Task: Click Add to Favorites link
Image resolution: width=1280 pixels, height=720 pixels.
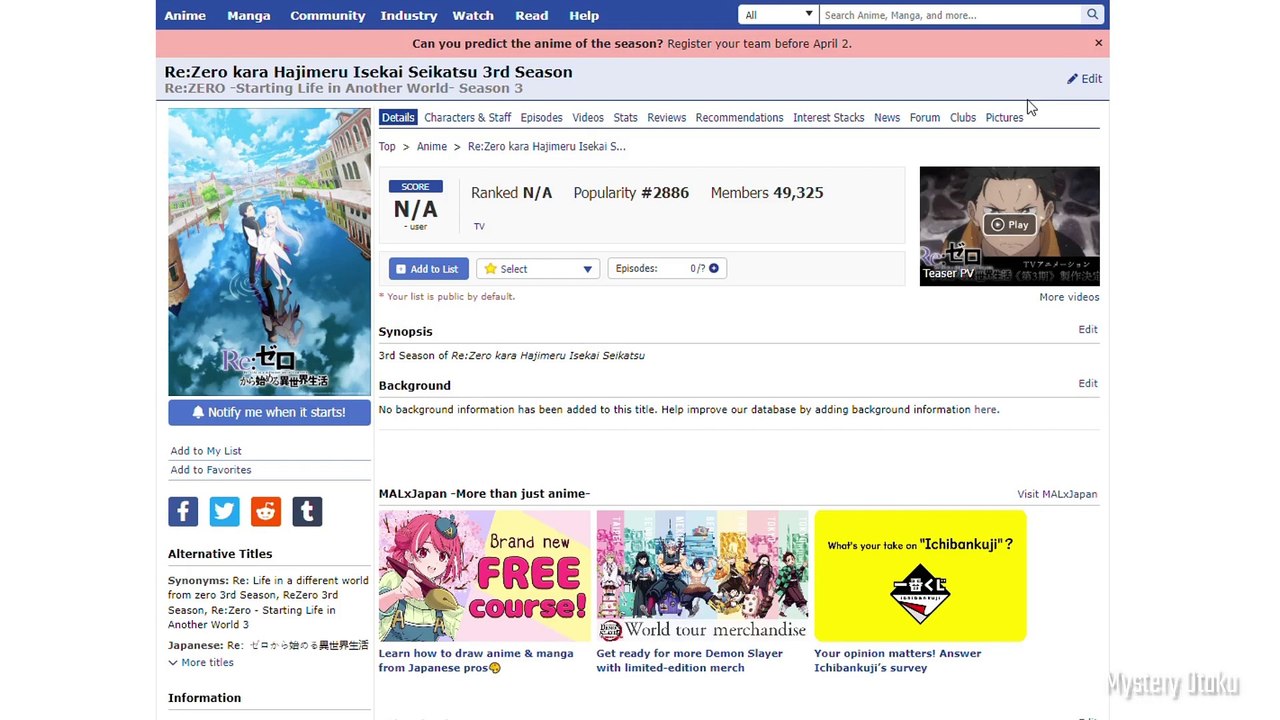Action: (211, 470)
